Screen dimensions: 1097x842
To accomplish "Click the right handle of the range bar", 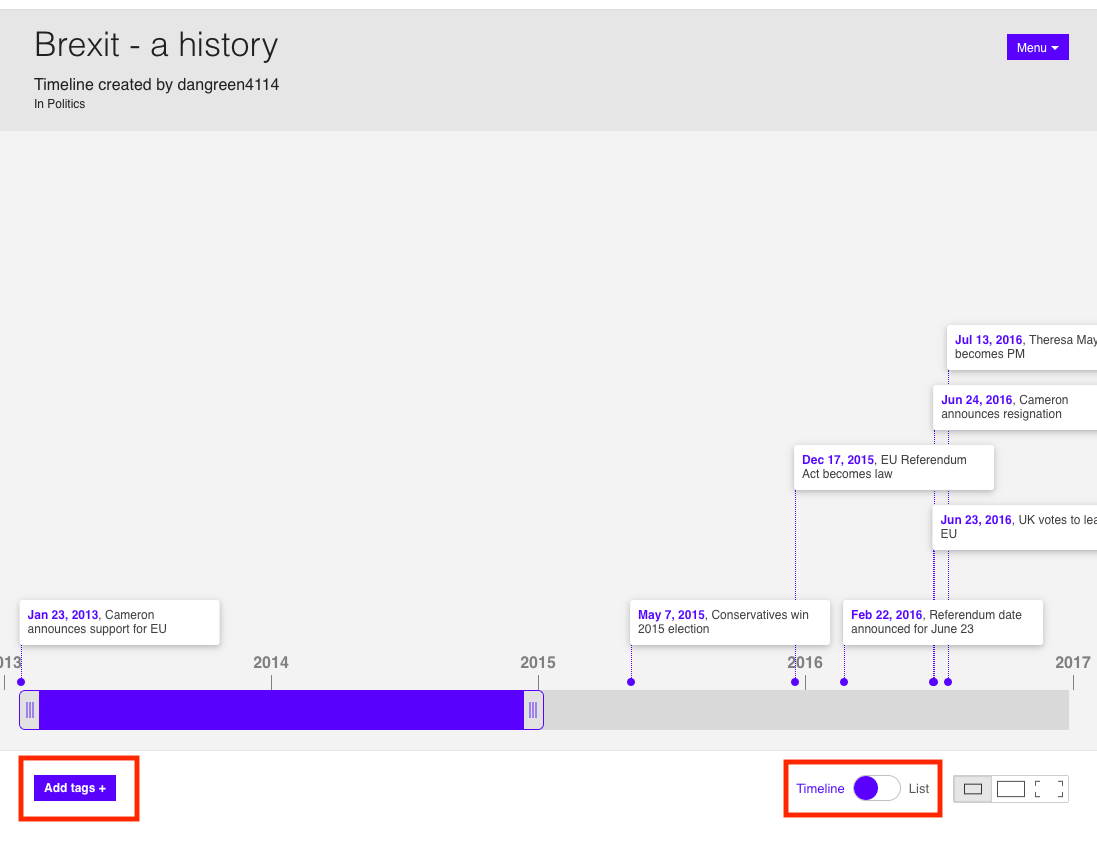I will (x=533, y=710).
